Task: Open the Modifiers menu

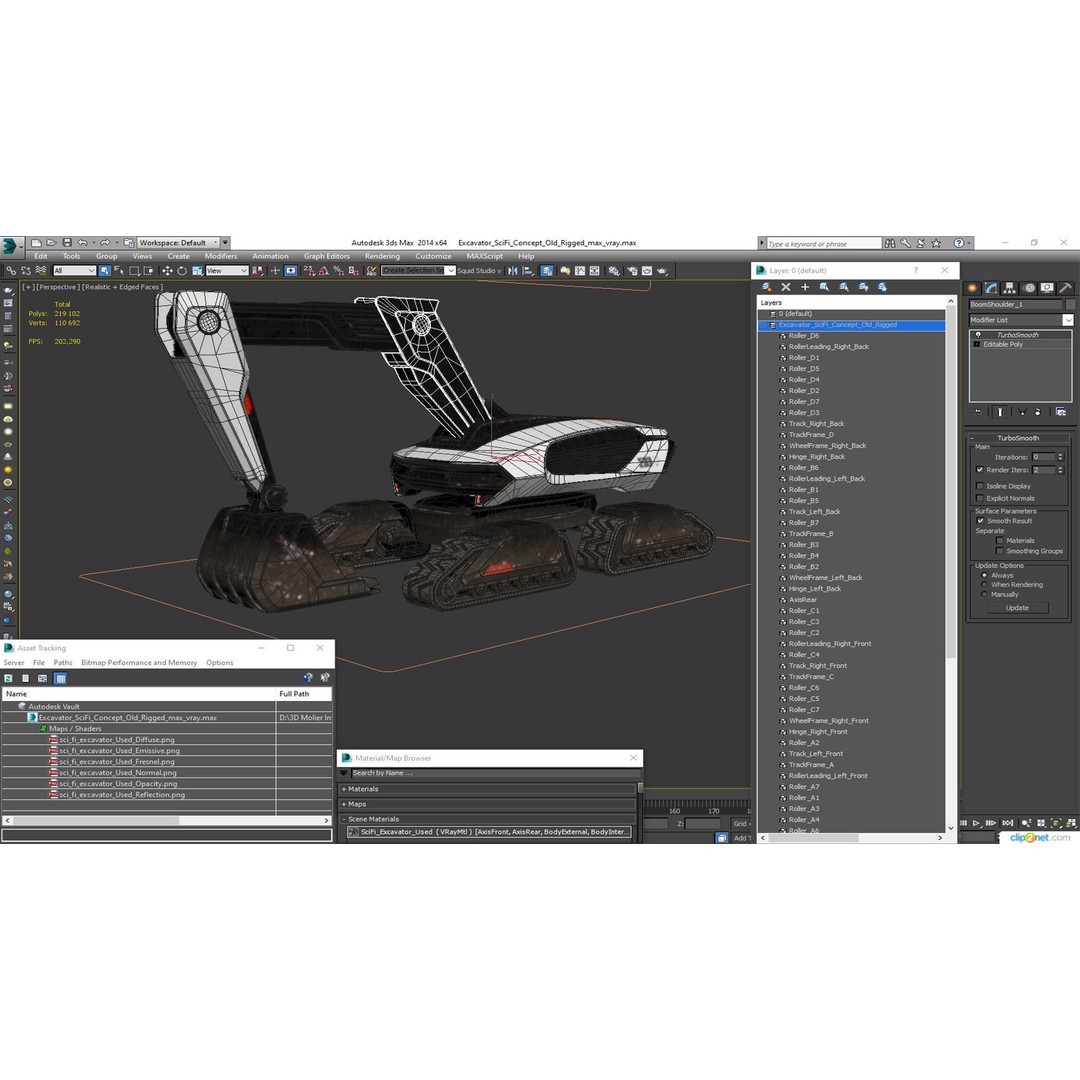Action: [x=220, y=256]
